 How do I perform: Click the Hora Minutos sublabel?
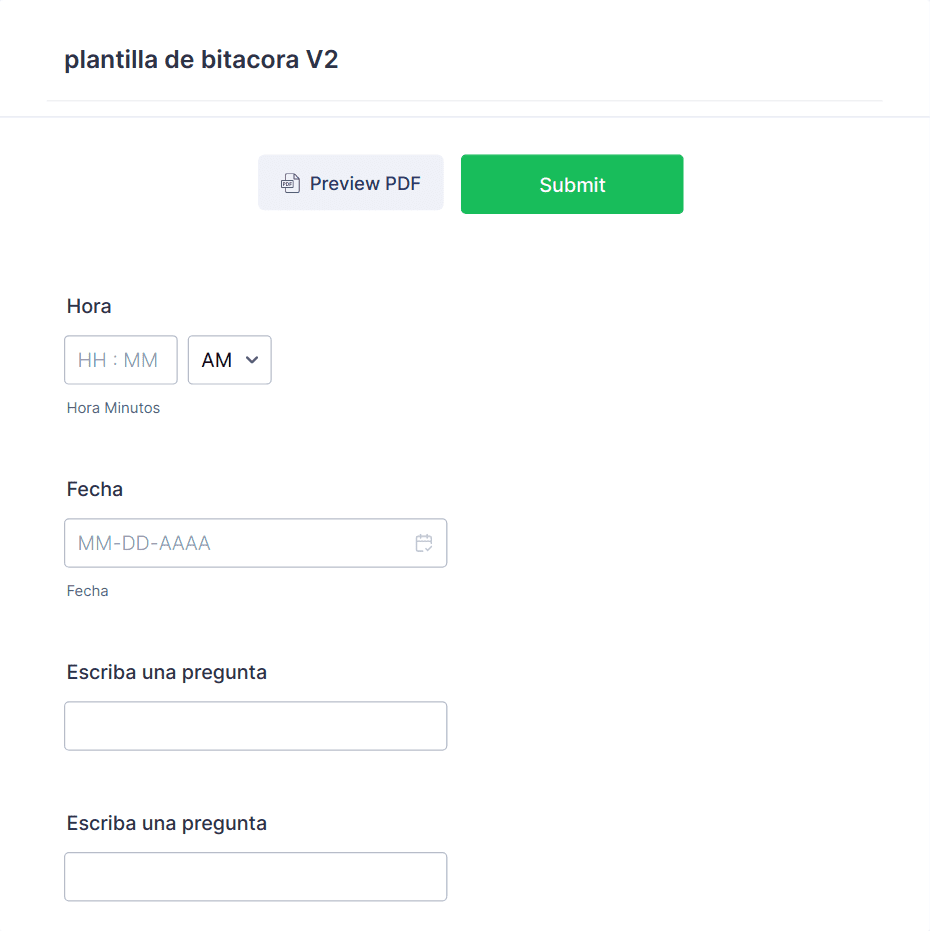(x=113, y=408)
